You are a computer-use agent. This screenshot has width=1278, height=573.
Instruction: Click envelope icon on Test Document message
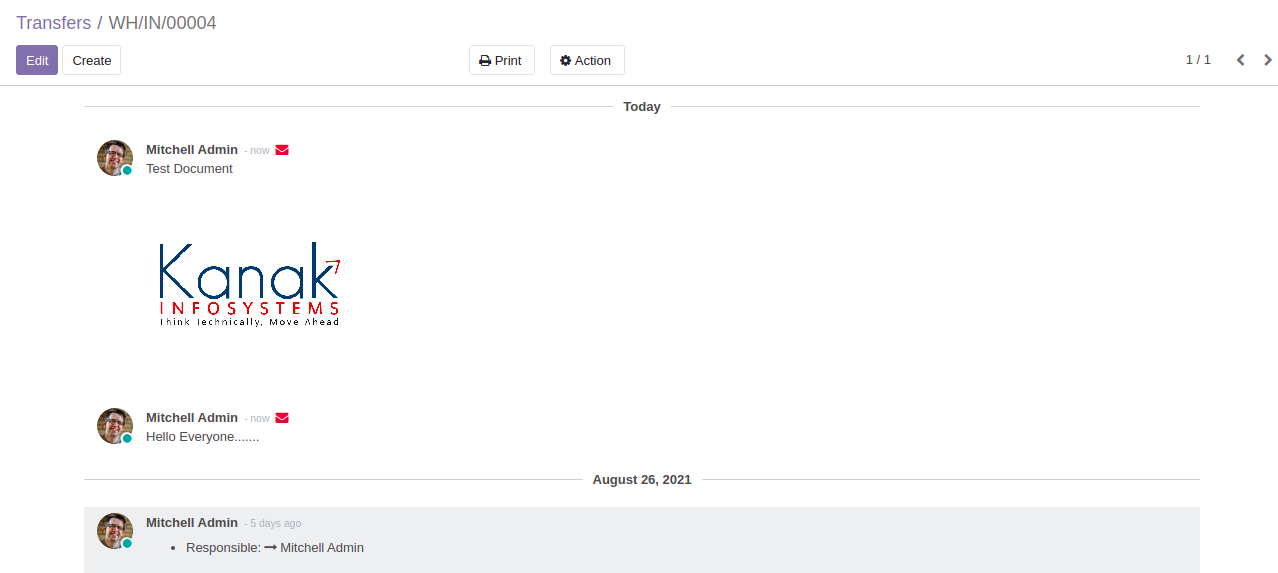(282, 150)
